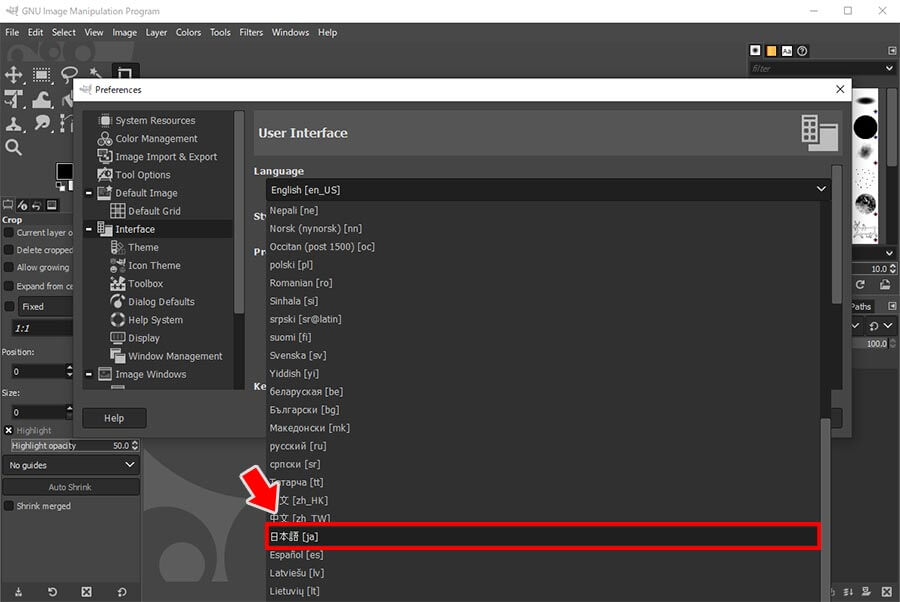Select the Crop tool
Viewport: 900px width, 602px height.
coord(125,74)
